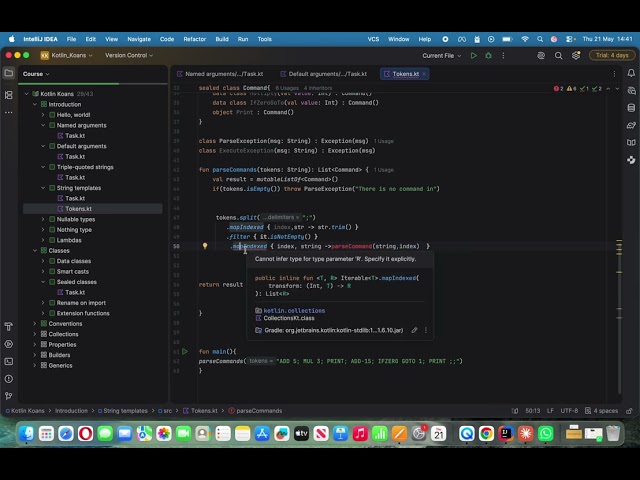Click the edit pencil icon in documentation popup
The width and height of the screenshot is (640, 480).
[414, 330]
